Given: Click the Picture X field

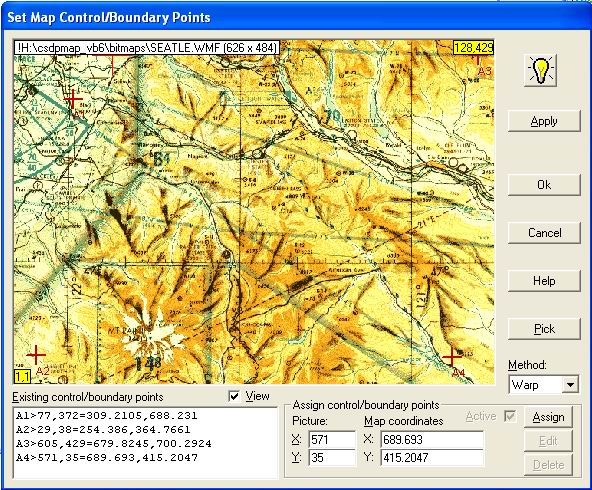Looking at the screenshot, I should pyautogui.click(x=332, y=440).
